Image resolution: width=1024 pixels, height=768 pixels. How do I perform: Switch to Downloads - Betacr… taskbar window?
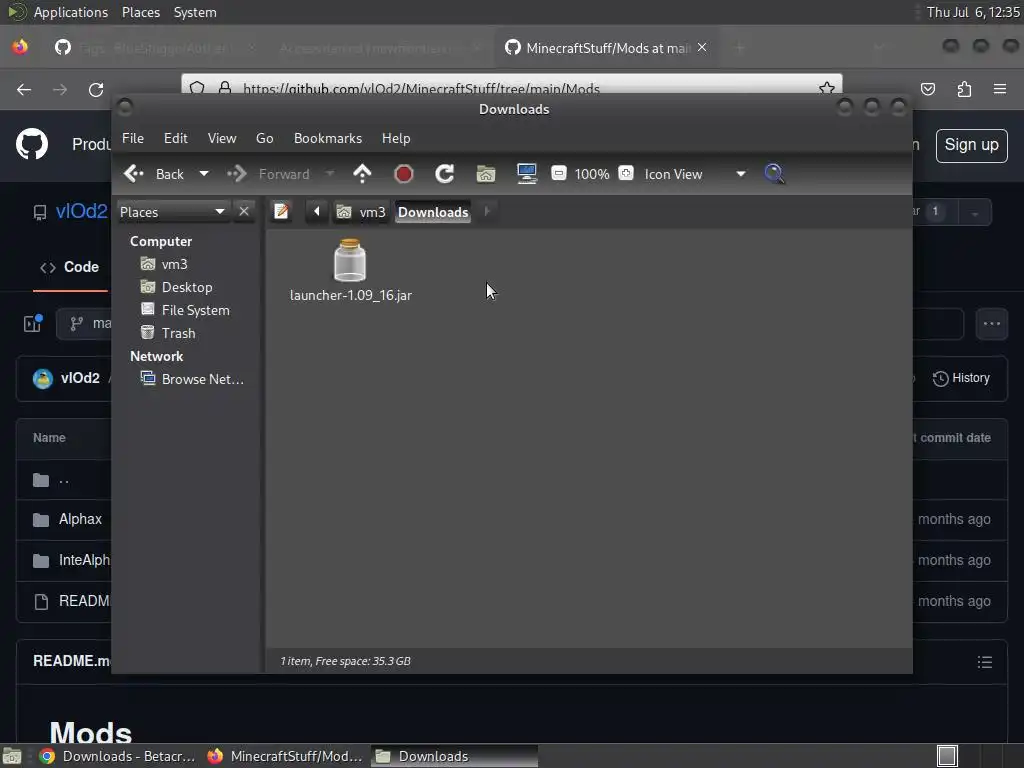pyautogui.click(x=118, y=756)
